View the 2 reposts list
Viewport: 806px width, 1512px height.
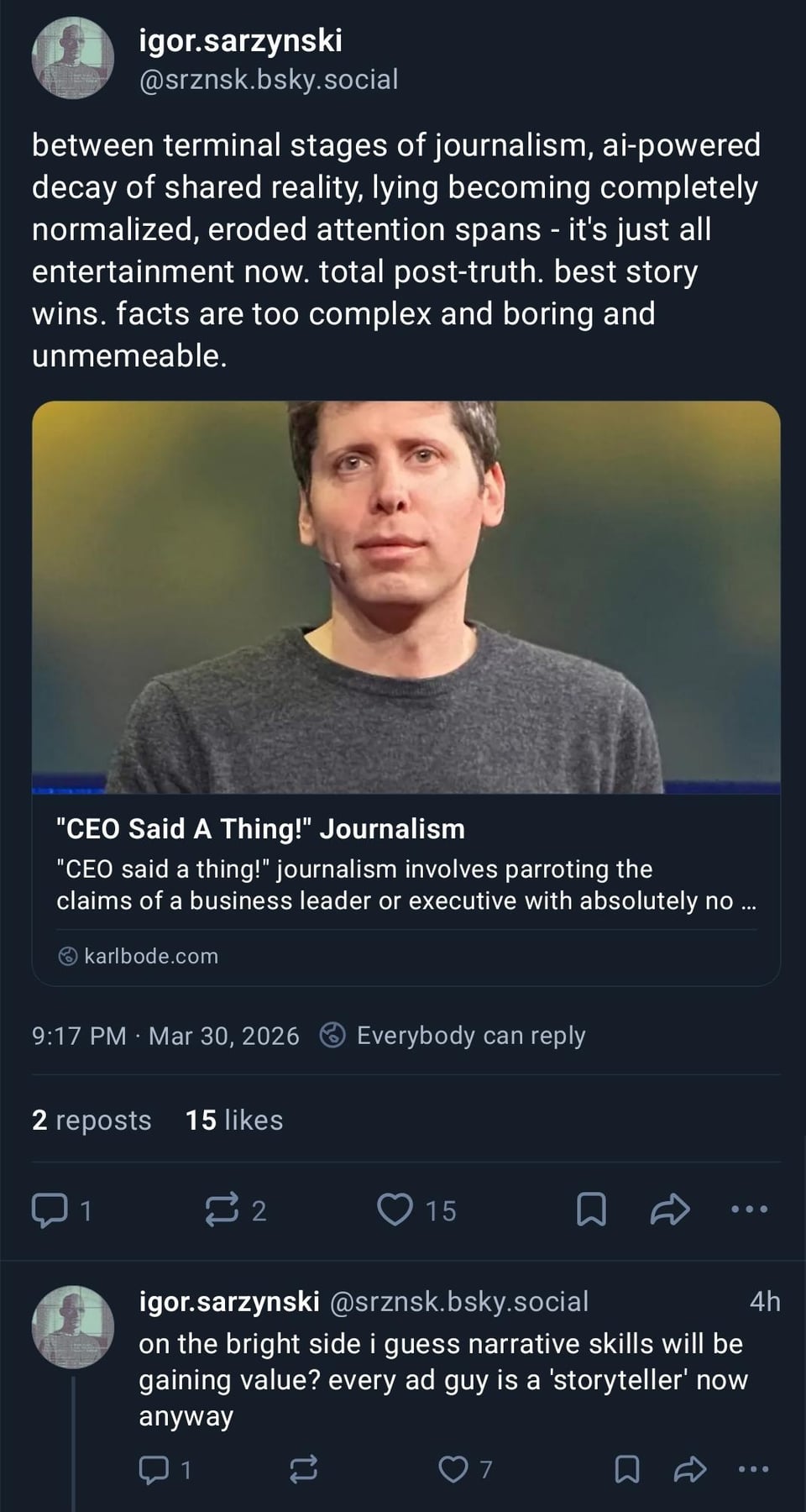coord(92,1120)
